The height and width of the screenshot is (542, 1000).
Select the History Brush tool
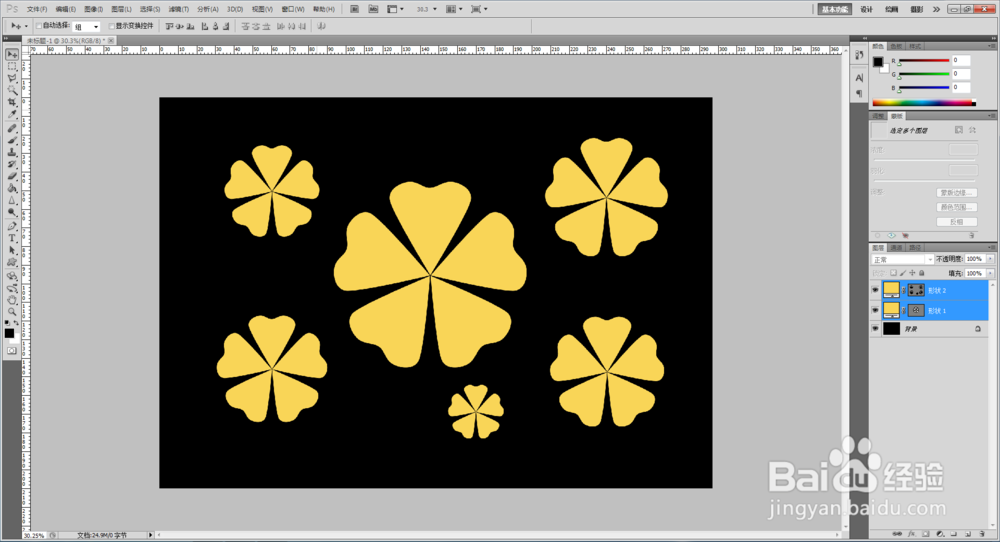pos(11,165)
